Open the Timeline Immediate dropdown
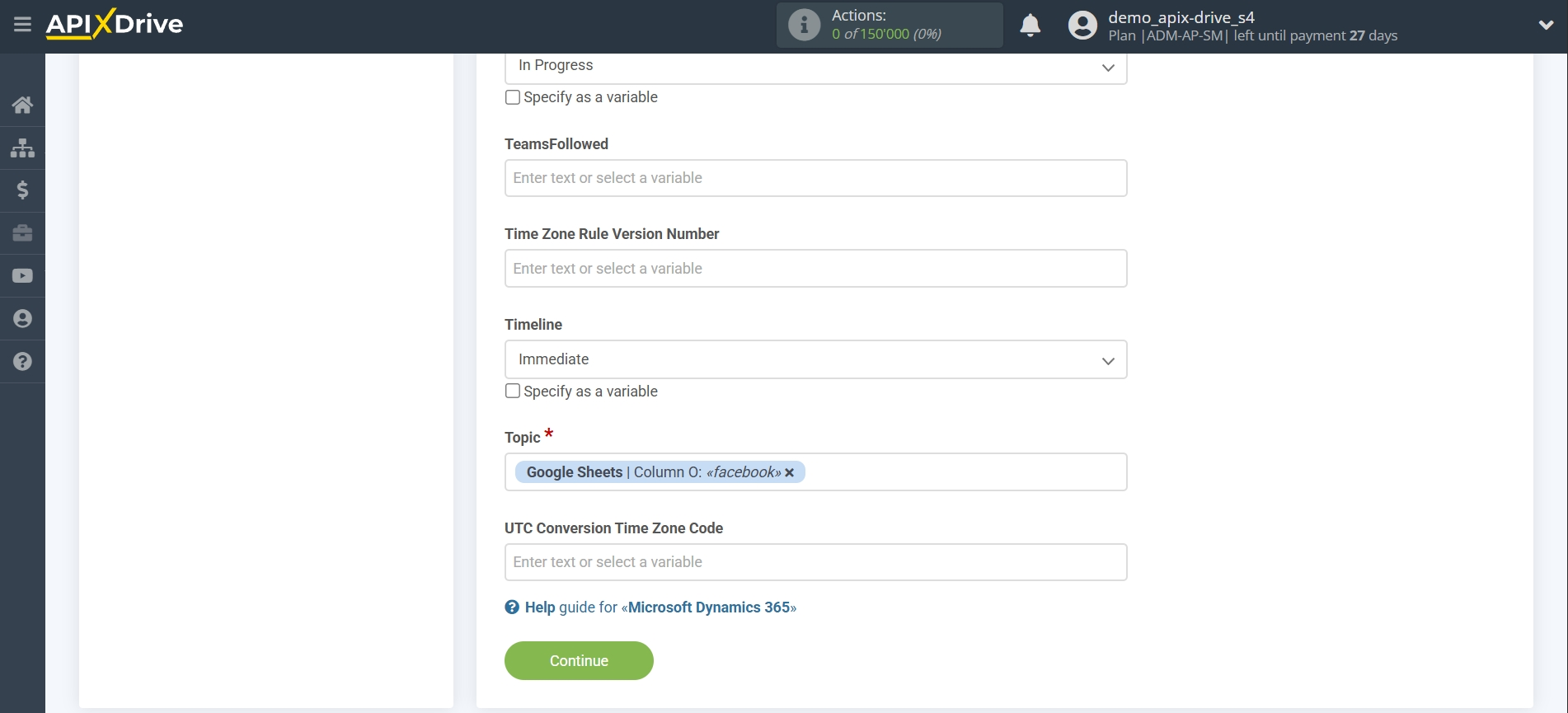The height and width of the screenshot is (713, 1568). point(815,359)
